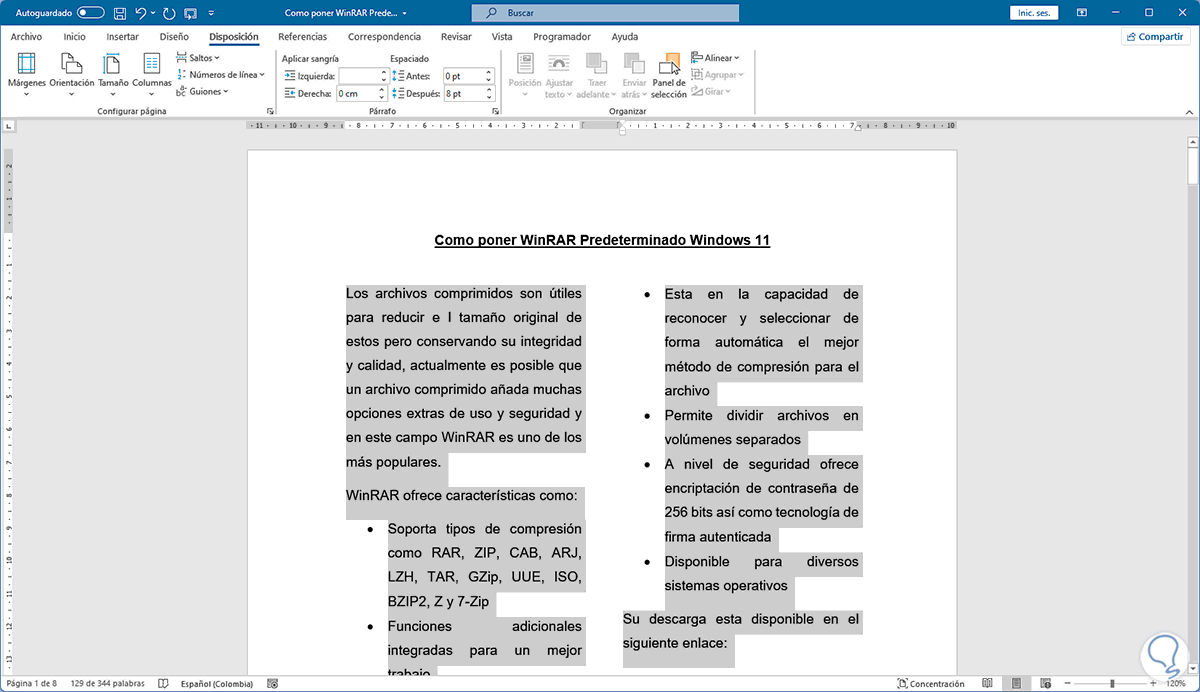Select the Disposición tab
The image size is (1200, 692).
(x=234, y=37)
